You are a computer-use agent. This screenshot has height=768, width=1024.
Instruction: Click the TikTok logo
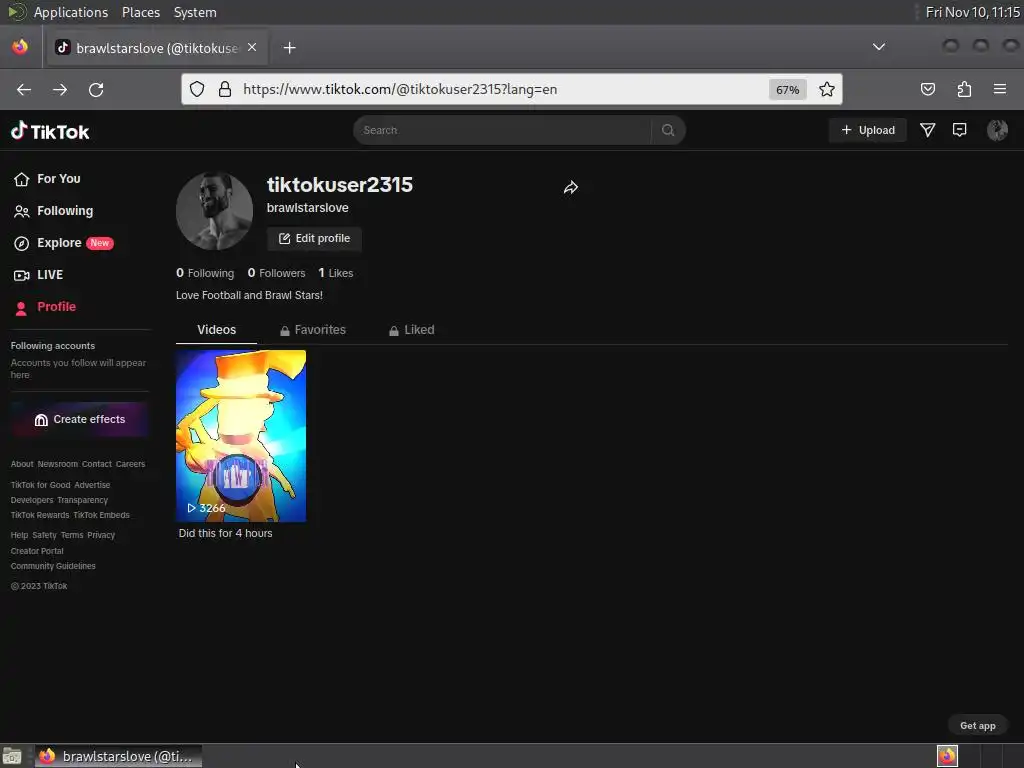[50, 131]
